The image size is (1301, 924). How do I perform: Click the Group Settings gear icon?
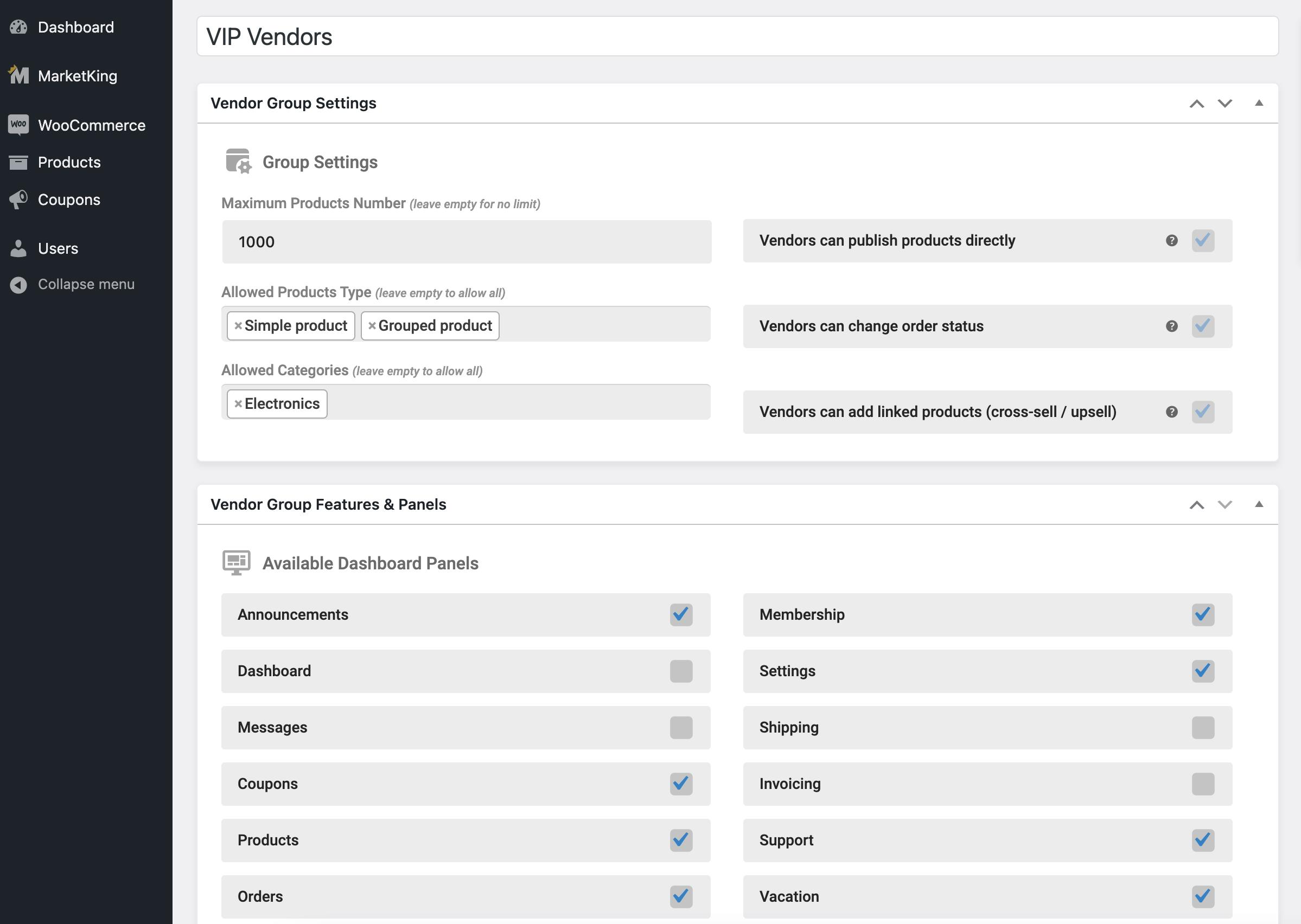point(238,162)
